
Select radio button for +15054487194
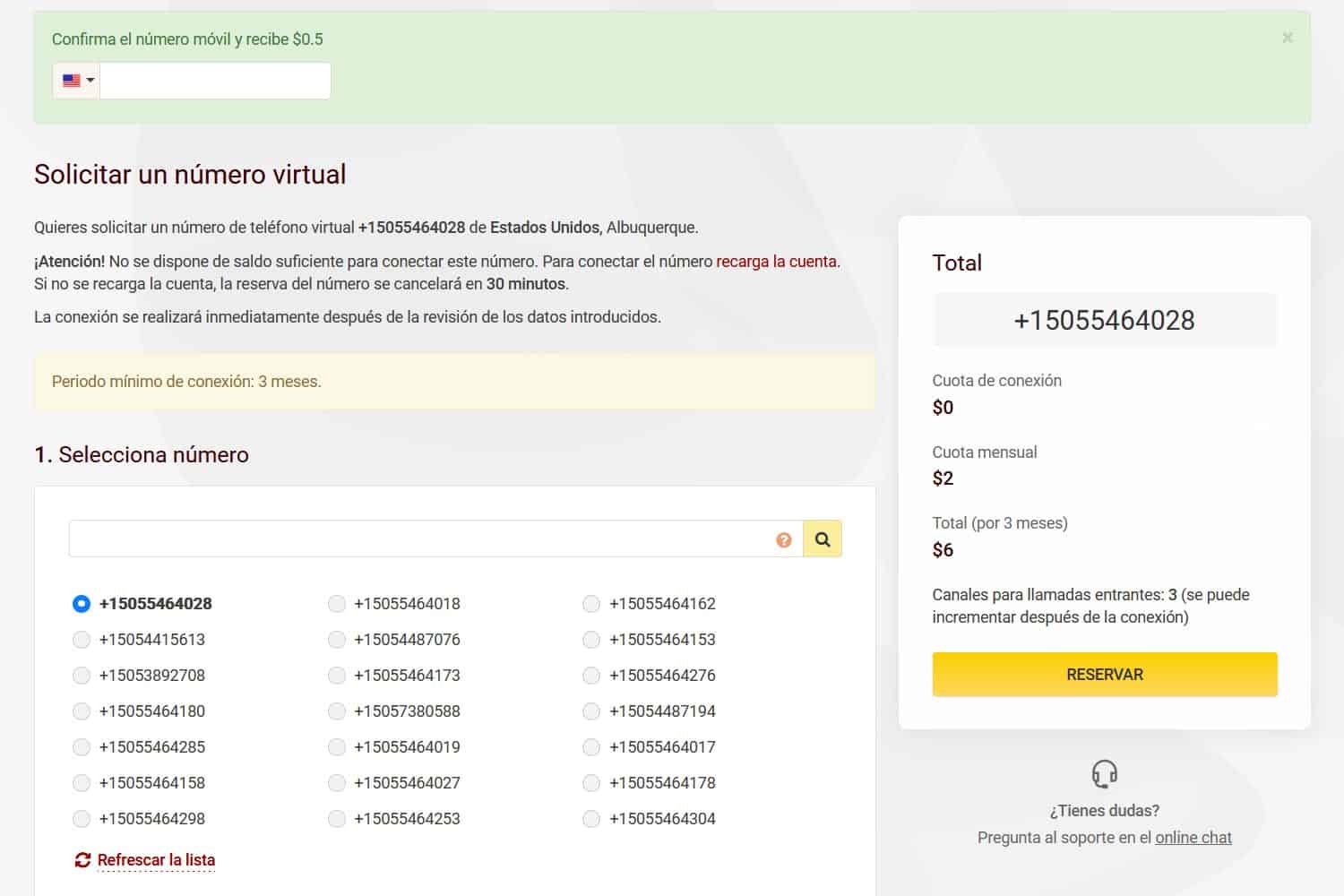pos(591,711)
